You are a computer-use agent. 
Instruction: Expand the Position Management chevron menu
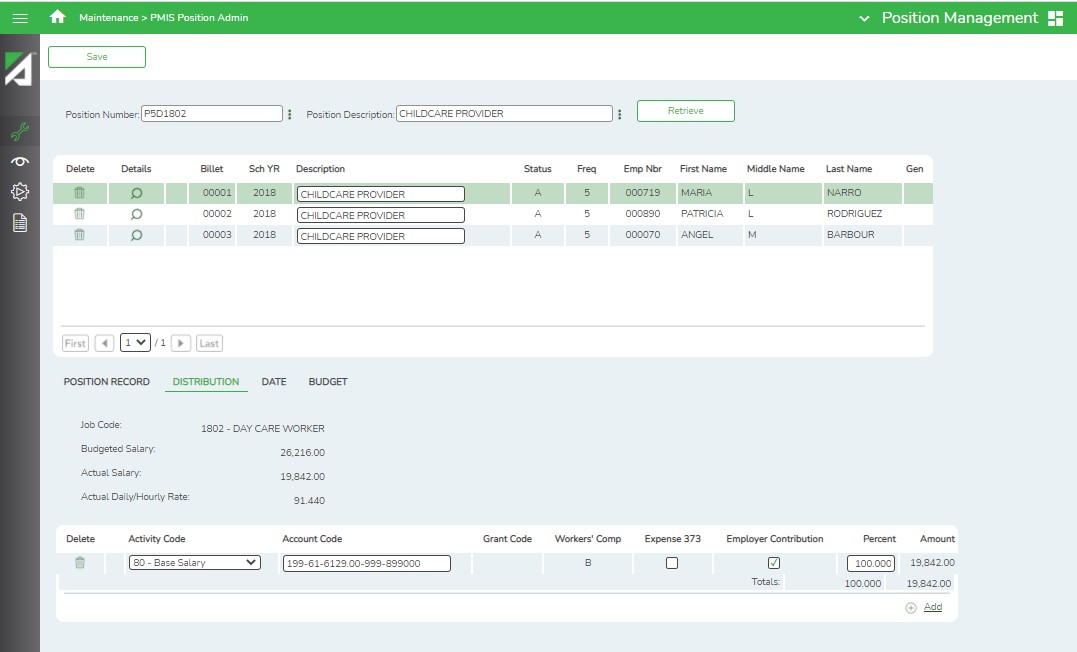(x=864, y=18)
